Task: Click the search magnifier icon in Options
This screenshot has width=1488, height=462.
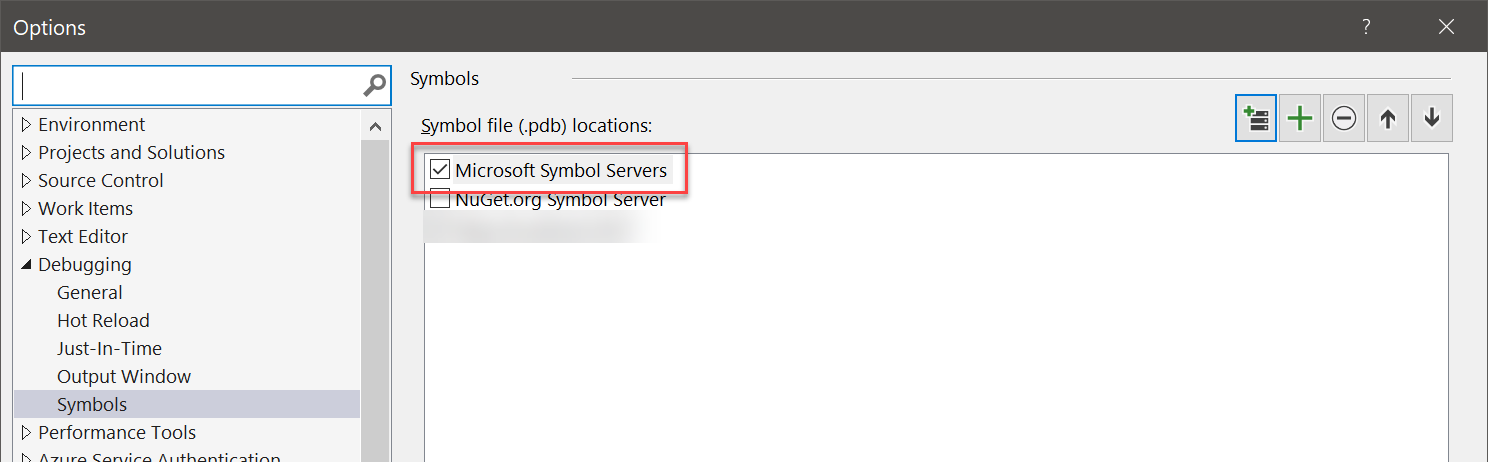Action: pyautogui.click(x=374, y=86)
